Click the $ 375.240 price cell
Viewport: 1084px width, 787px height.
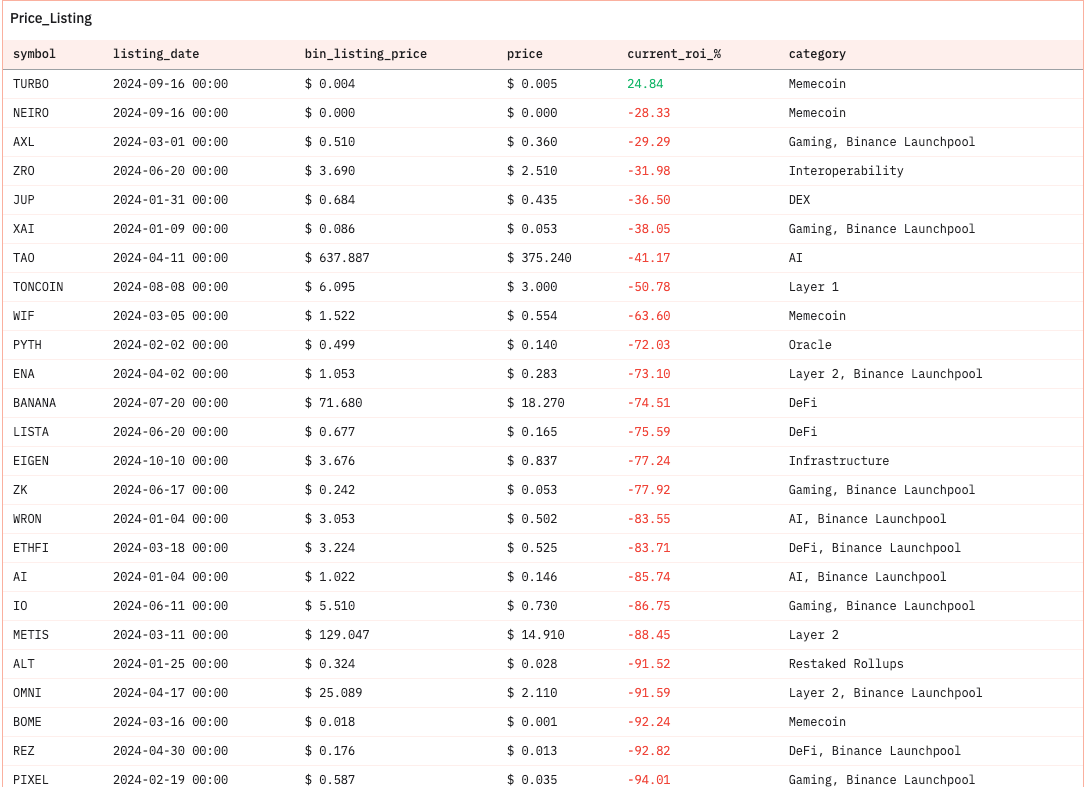point(539,258)
